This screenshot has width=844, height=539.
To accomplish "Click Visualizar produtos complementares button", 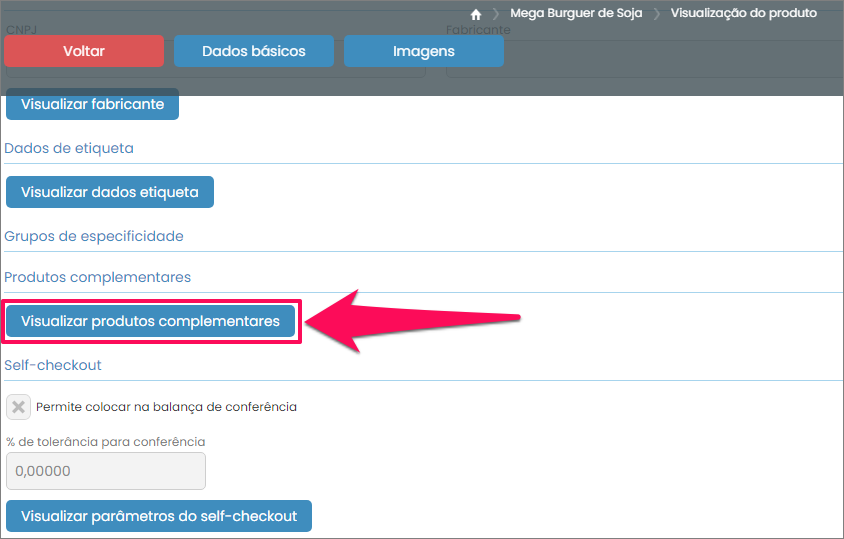I will pos(150,322).
